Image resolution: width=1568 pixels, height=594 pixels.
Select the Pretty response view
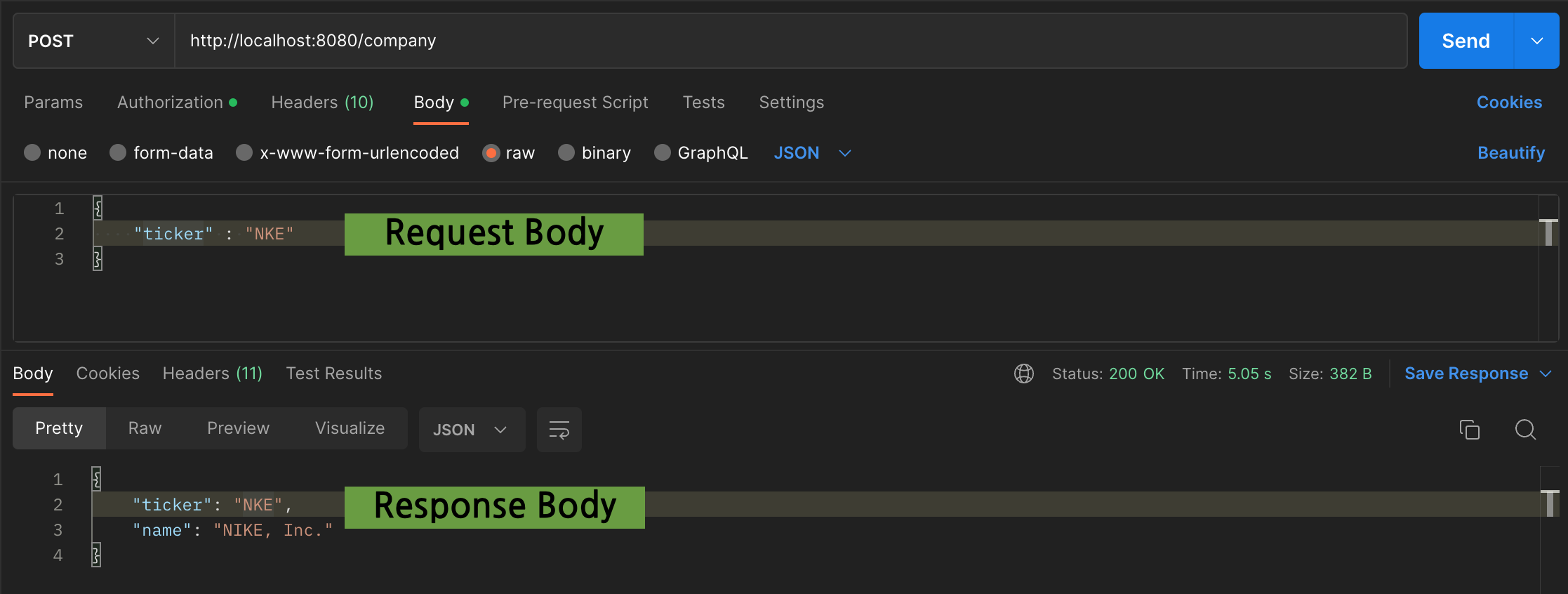tap(59, 428)
